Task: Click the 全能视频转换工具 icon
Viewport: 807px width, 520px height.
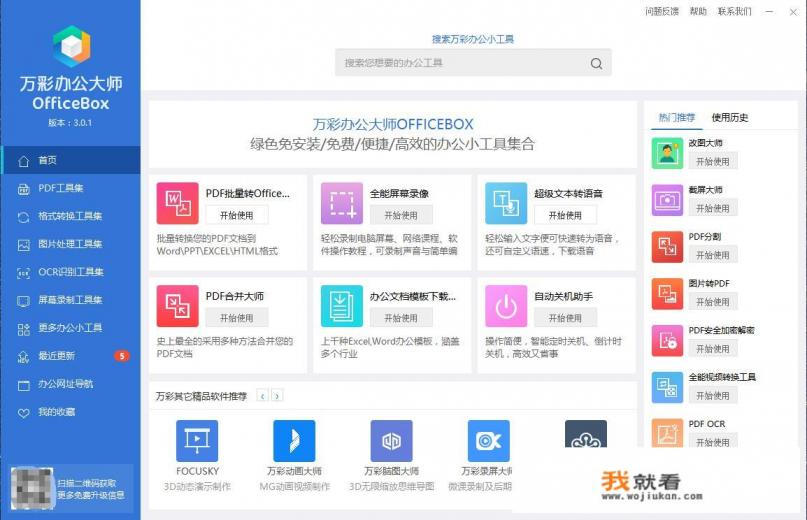Action: [x=667, y=387]
